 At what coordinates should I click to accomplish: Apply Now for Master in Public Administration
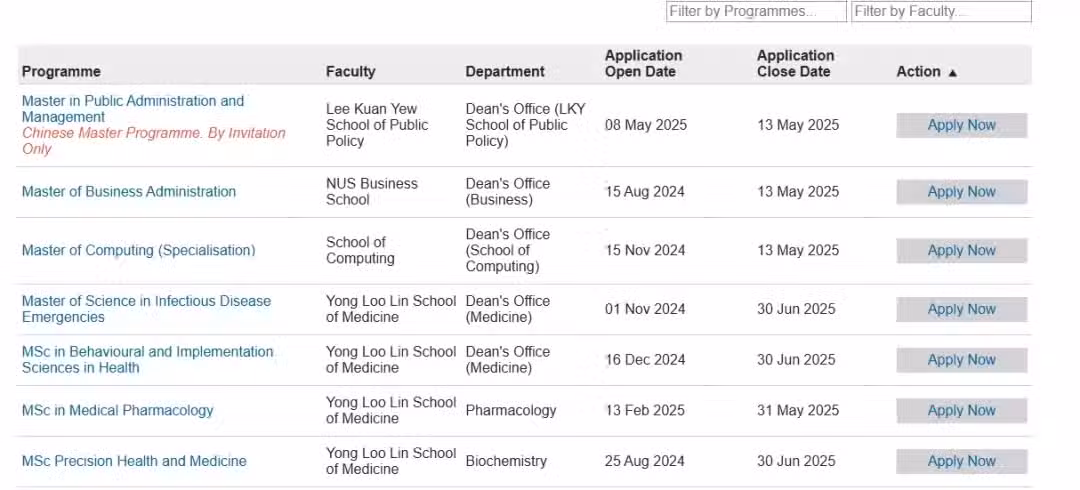tap(962, 125)
